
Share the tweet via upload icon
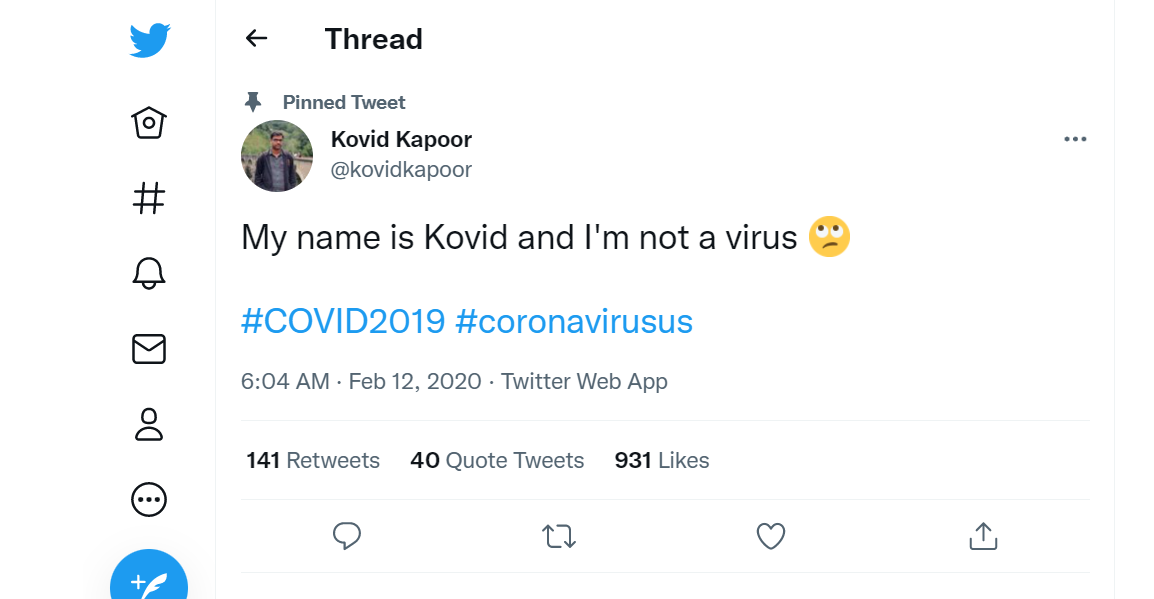pyautogui.click(x=983, y=537)
